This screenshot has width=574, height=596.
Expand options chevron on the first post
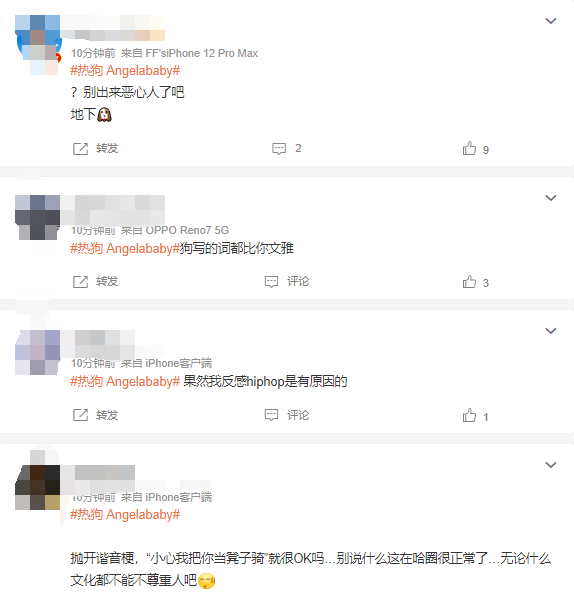coord(551,21)
